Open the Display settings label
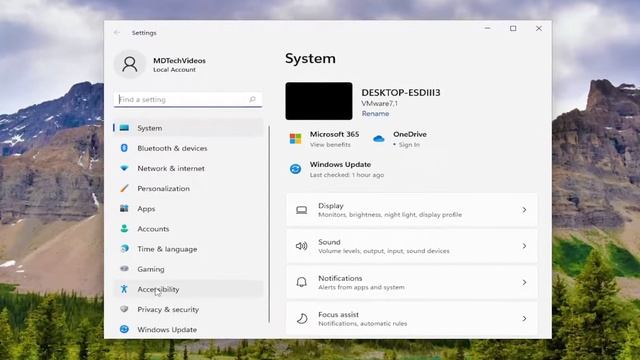Screen dimensions: 640x360 [331, 206]
